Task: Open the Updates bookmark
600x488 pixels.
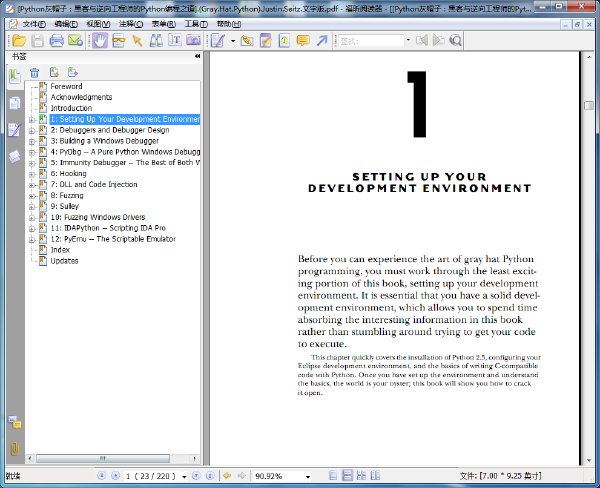Action: [x=64, y=261]
